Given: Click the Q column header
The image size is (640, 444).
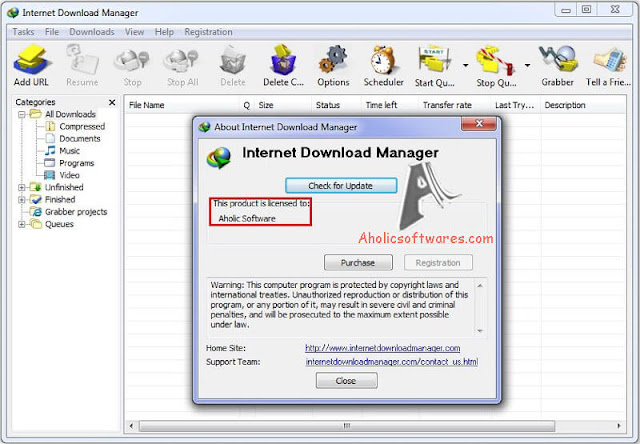Looking at the screenshot, I should click(247, 105).
